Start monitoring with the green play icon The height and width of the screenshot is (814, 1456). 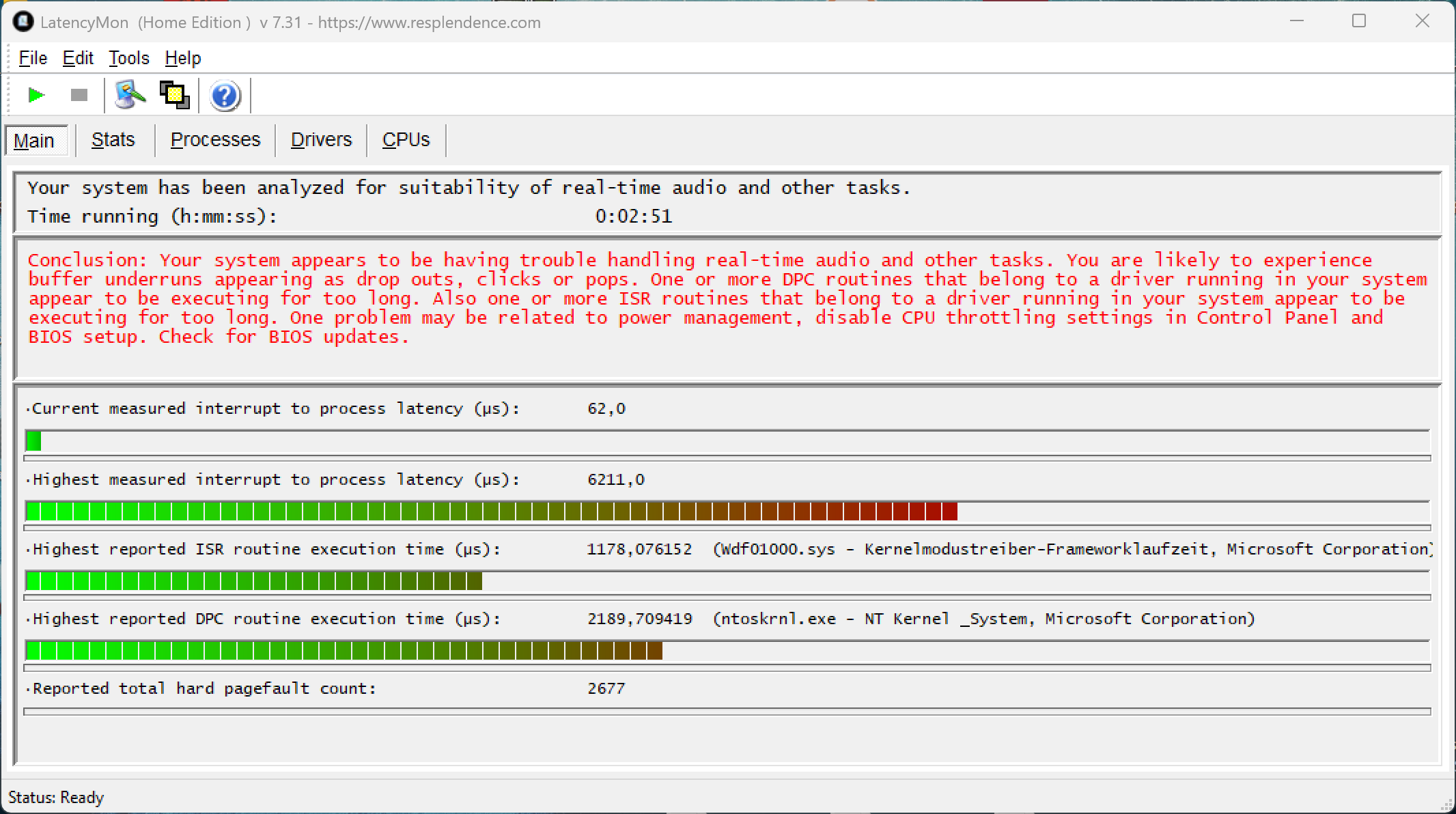(36, 95)
